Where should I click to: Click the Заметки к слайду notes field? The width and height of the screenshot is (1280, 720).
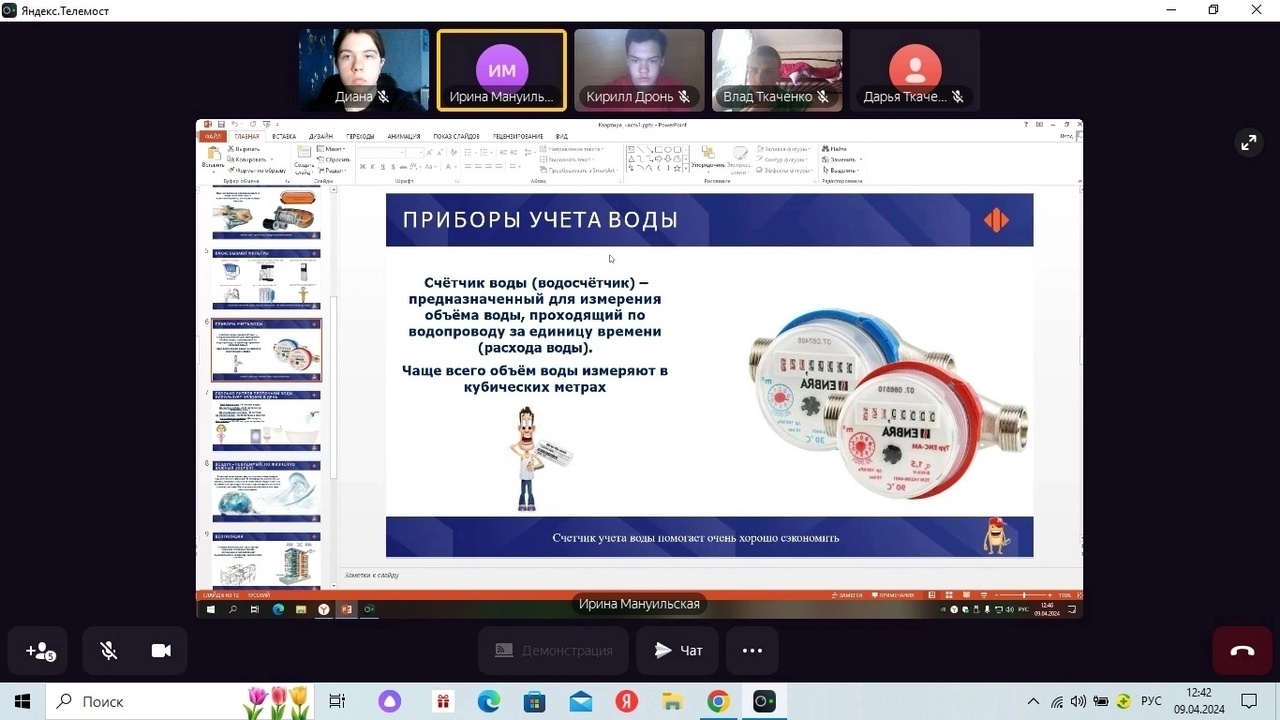[710, 575]
